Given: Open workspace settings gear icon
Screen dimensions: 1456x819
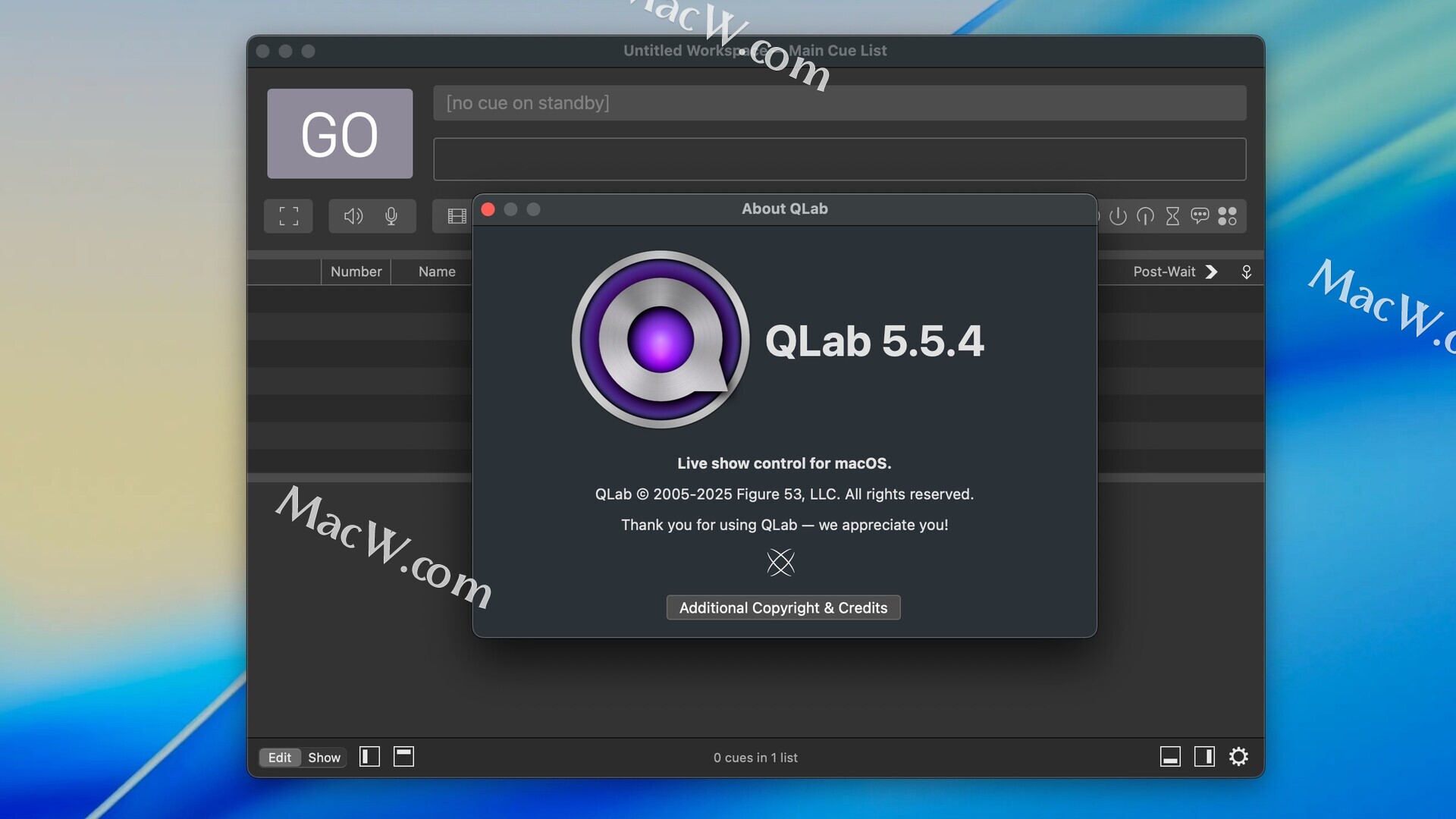Looking at the screenshot, I should (x=1238, y=756).
